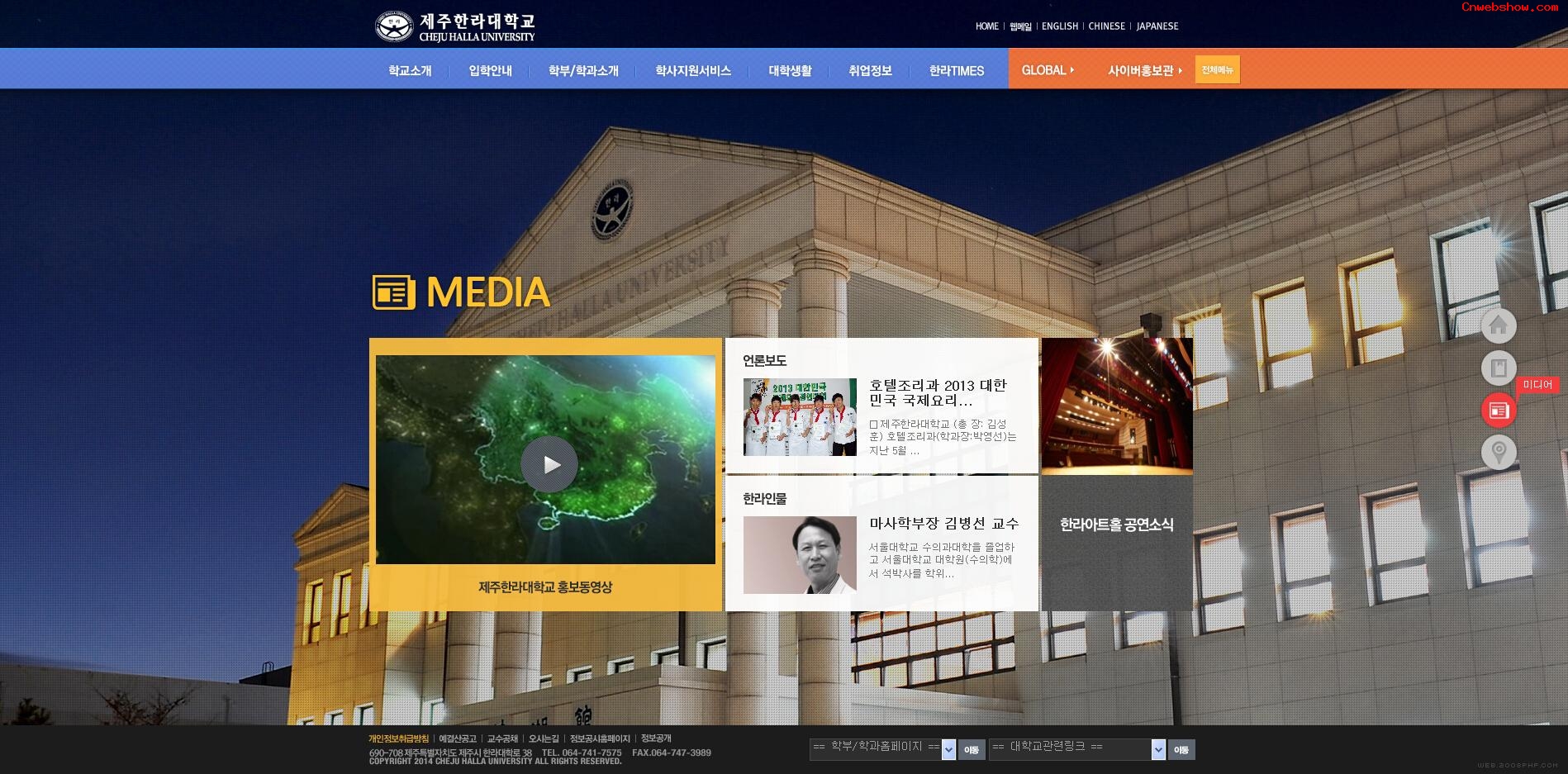Open the 학부/학과소개 menu
1568x774 pixels.
pyautogui.click(x=583, y=71)
